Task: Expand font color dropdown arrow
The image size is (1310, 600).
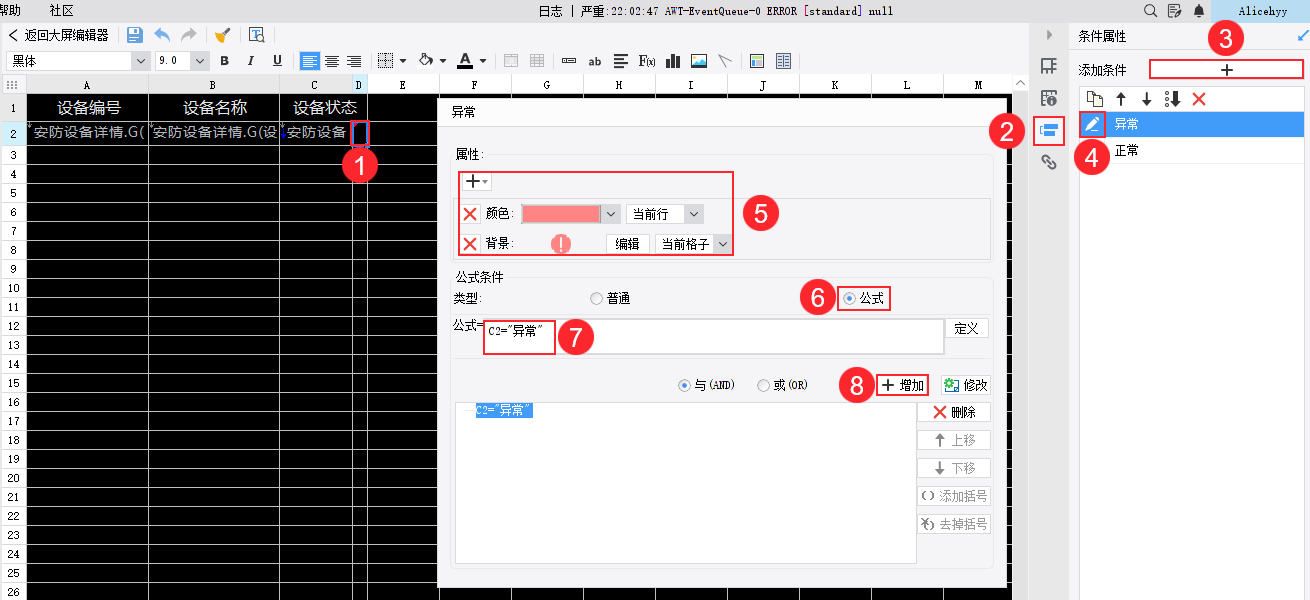Action: (483, 61)
